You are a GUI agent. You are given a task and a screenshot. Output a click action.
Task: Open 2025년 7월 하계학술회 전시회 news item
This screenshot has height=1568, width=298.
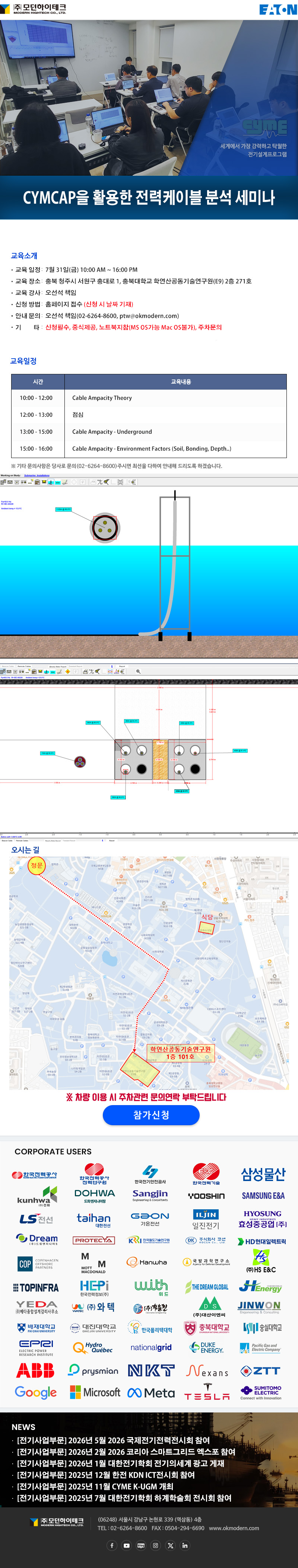point(124,1498)
